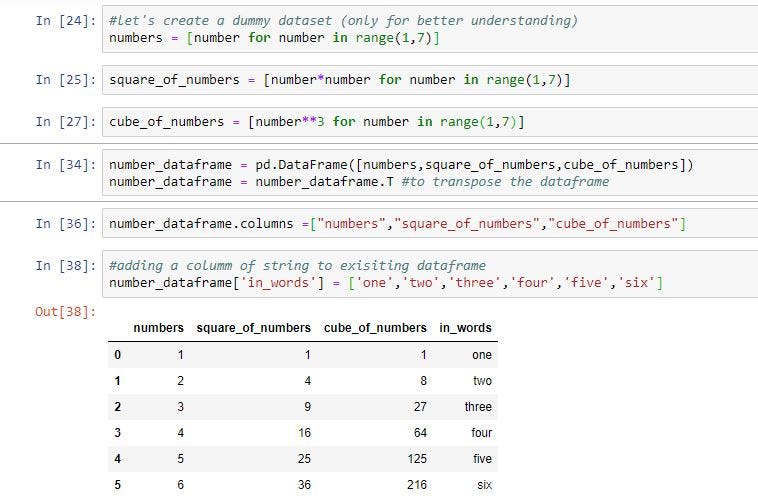Click the cube_of_numbers code cell In [27]
The width and height of the screenshot is (758, 496).
tap(430, 121)
